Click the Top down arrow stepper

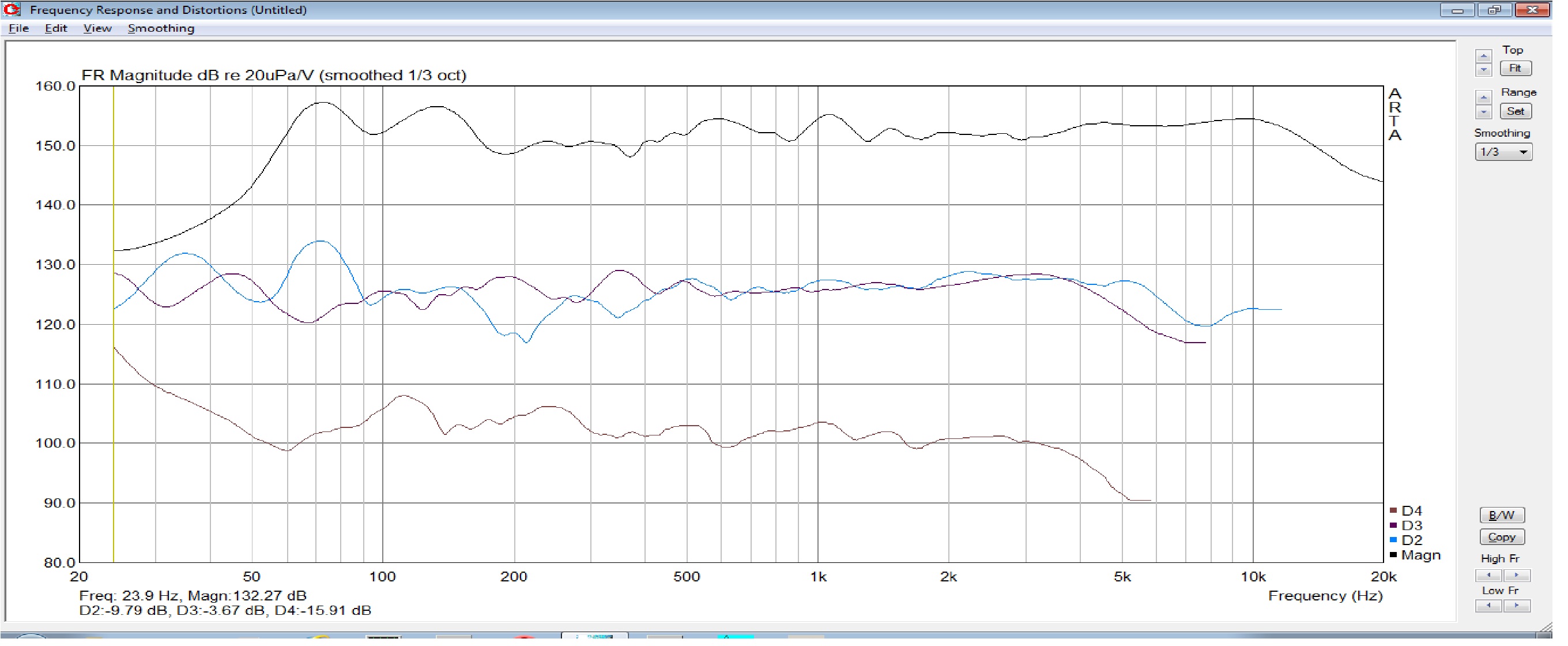coord(1483,69)
